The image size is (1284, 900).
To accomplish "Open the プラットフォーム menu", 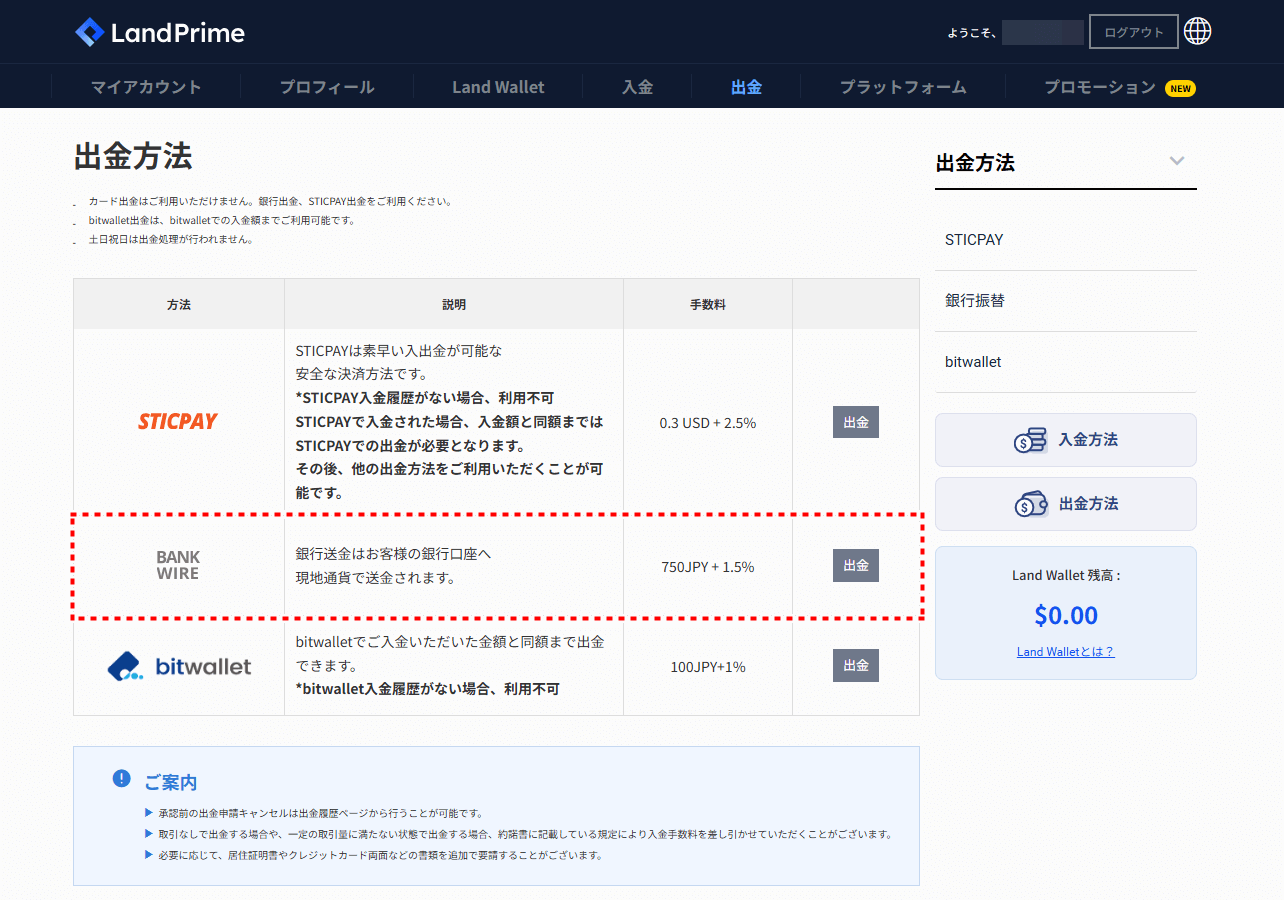I will click(903, 87).
